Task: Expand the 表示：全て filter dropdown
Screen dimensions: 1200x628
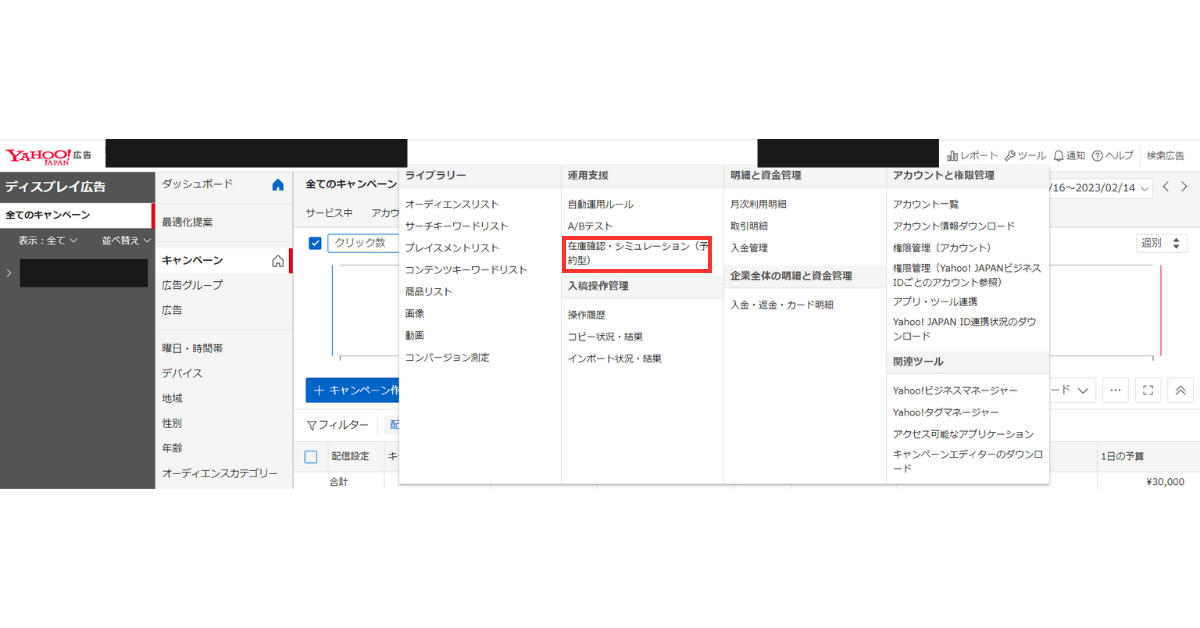Action: 47,241
